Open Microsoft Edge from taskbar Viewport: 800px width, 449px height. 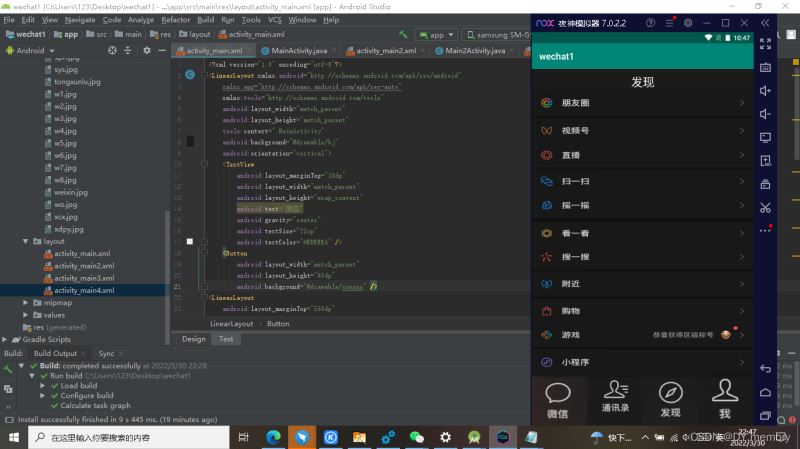(273, 437)
